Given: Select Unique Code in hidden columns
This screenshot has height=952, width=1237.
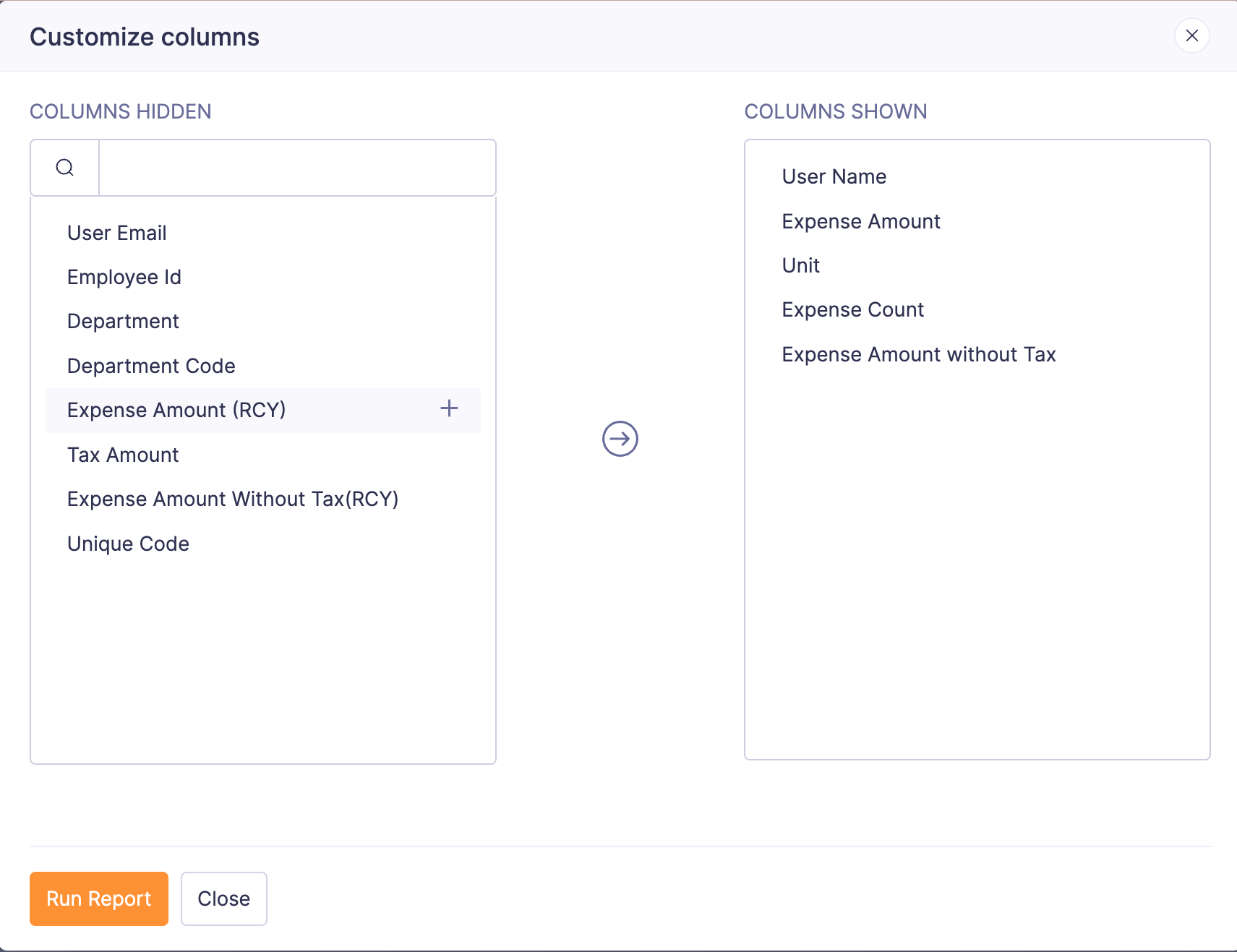Looking at the screenshot, I should [128, 543].
